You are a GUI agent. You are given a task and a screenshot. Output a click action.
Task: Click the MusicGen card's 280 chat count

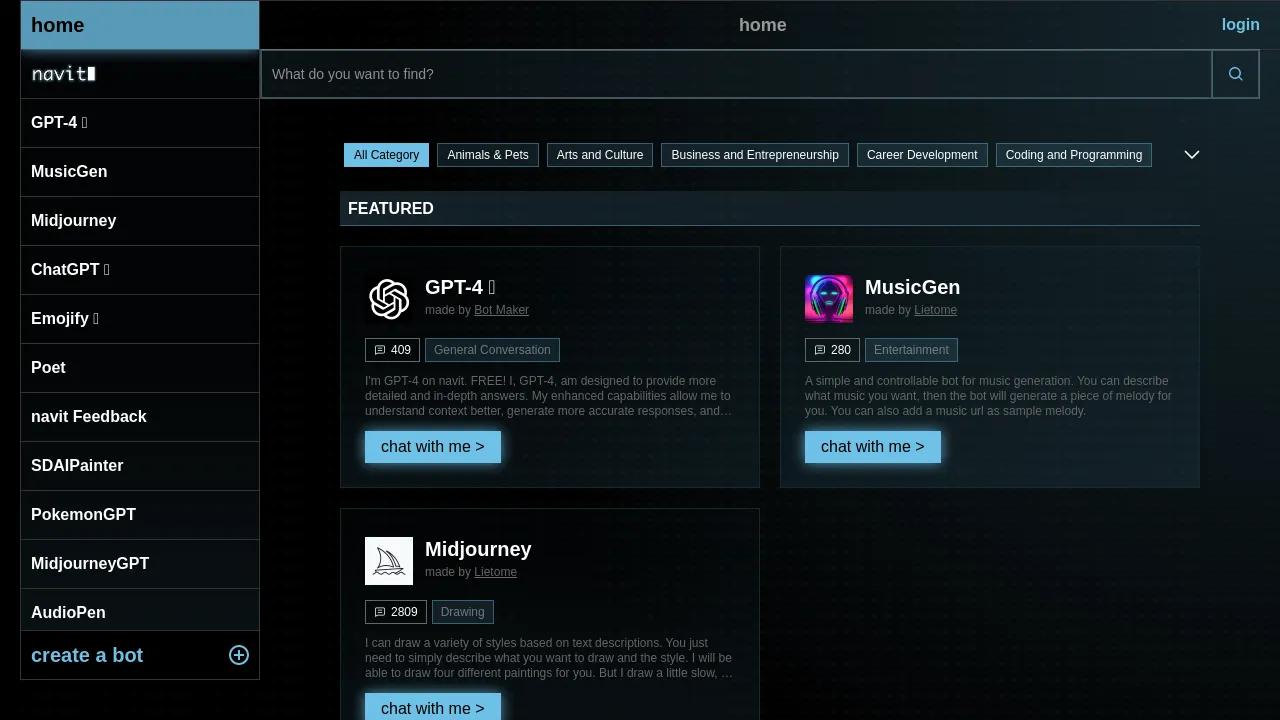[x=832, y=350]
